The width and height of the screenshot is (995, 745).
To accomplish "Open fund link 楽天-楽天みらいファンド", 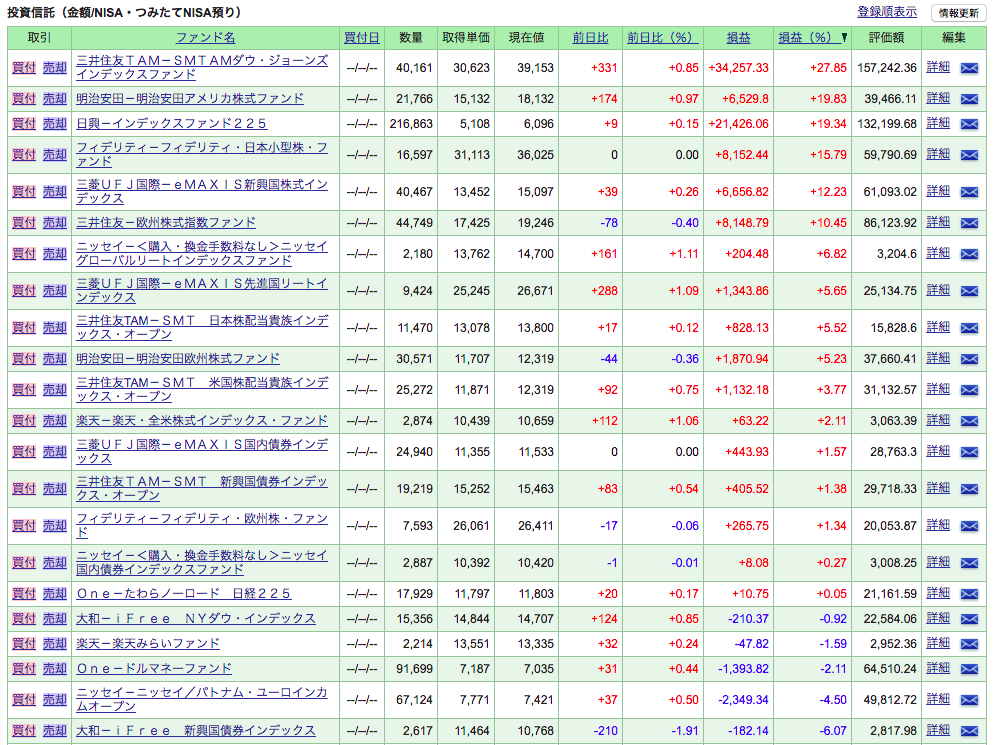I will click(x=148, y=643).
